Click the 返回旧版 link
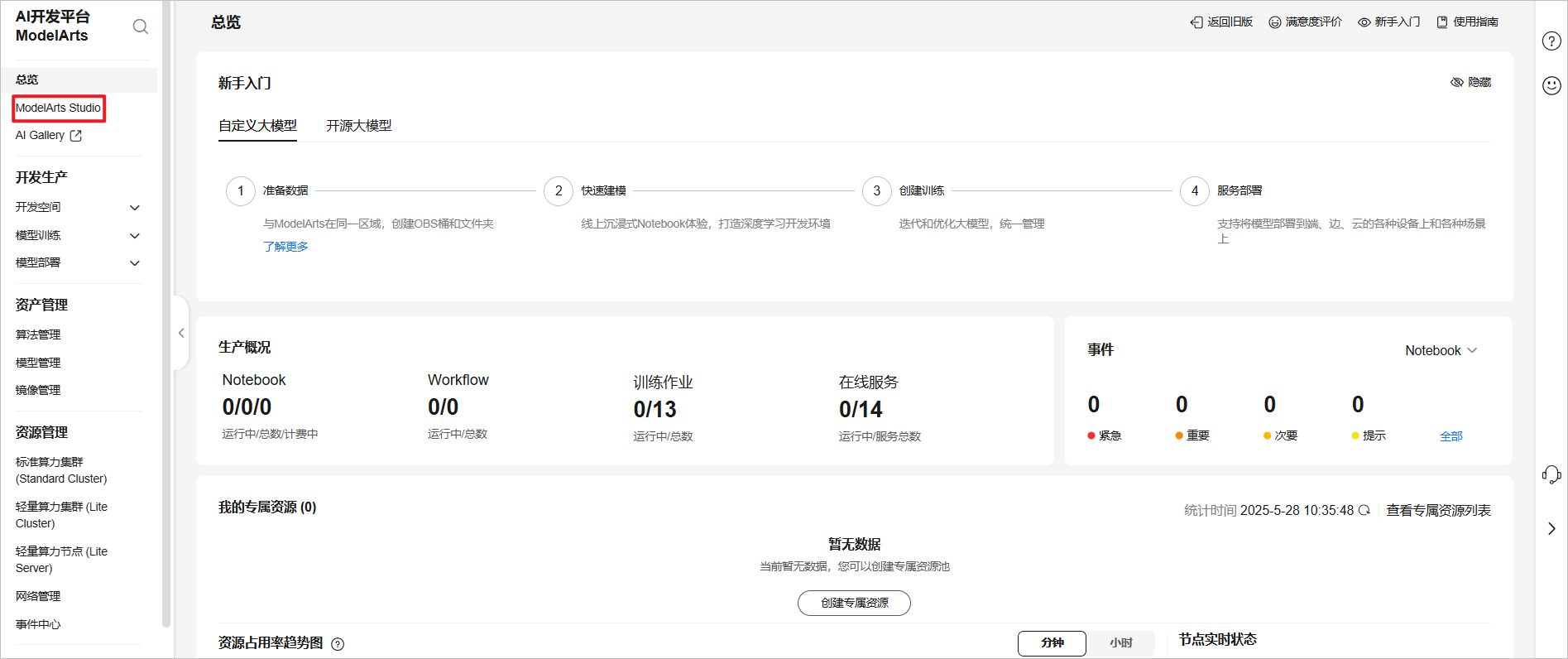Screen dimensions: 1568x659 coord(1230,22)
